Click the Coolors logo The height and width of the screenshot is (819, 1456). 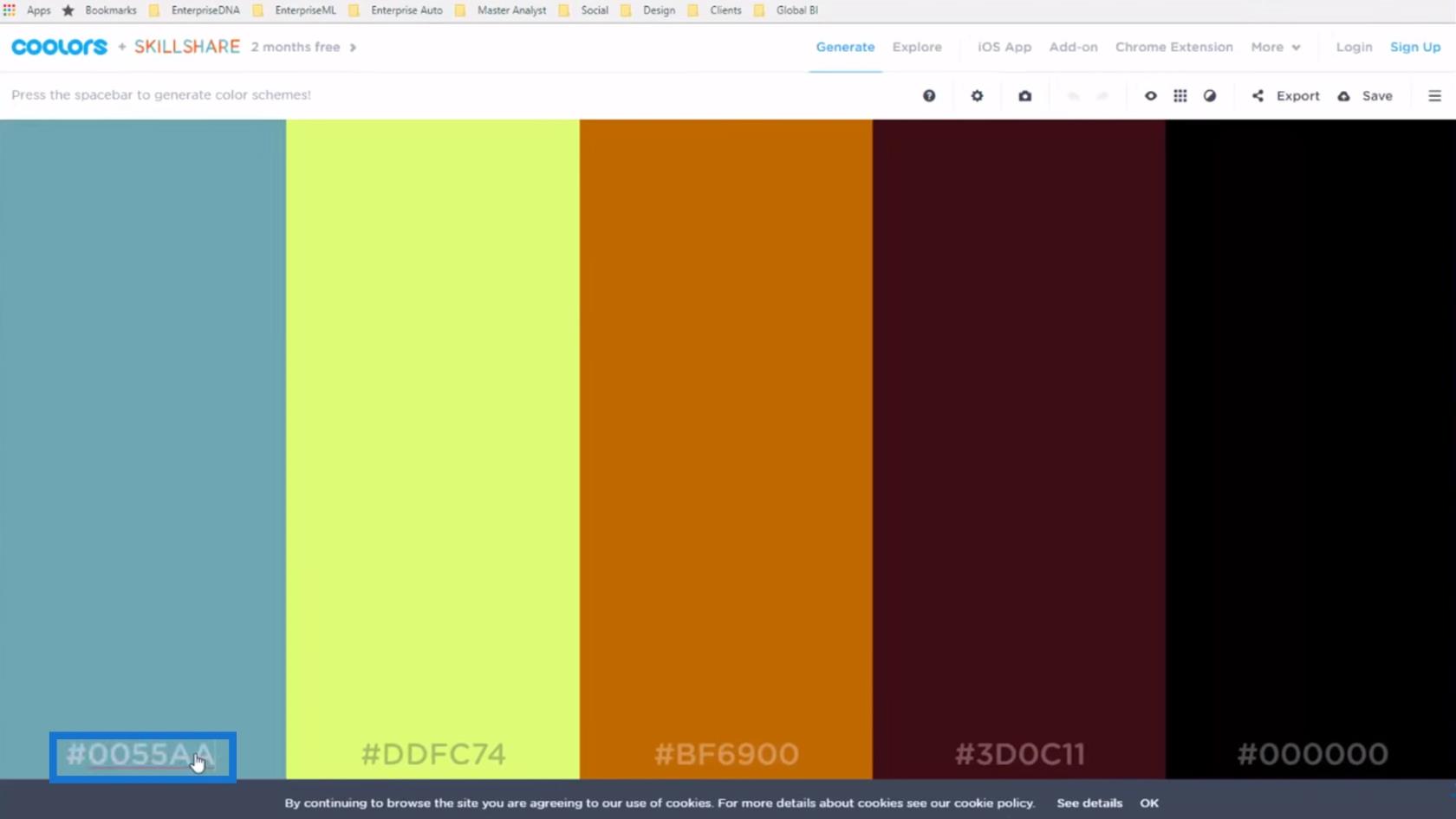click(x=59, y=47)
